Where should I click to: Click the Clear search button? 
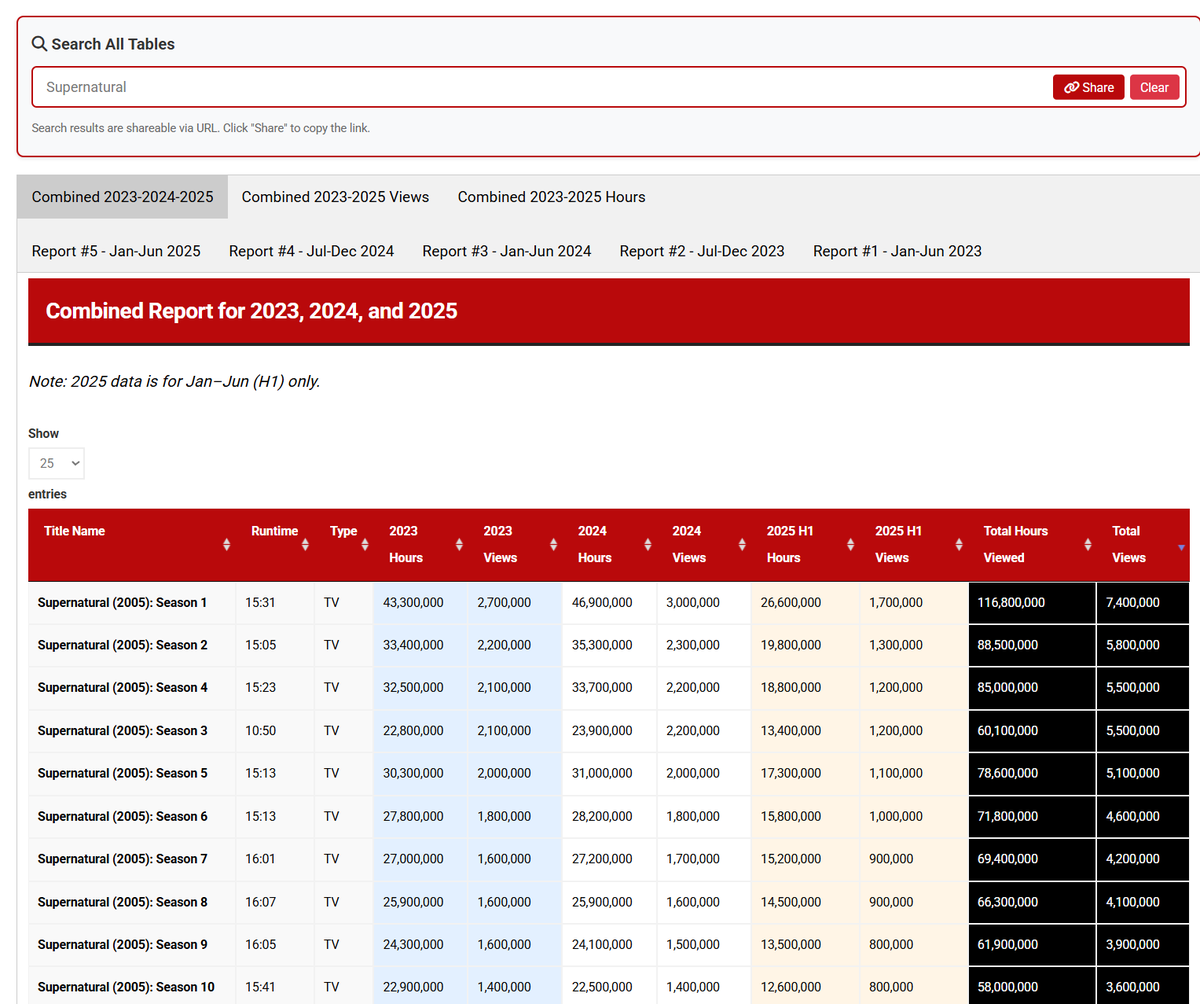1154,87
